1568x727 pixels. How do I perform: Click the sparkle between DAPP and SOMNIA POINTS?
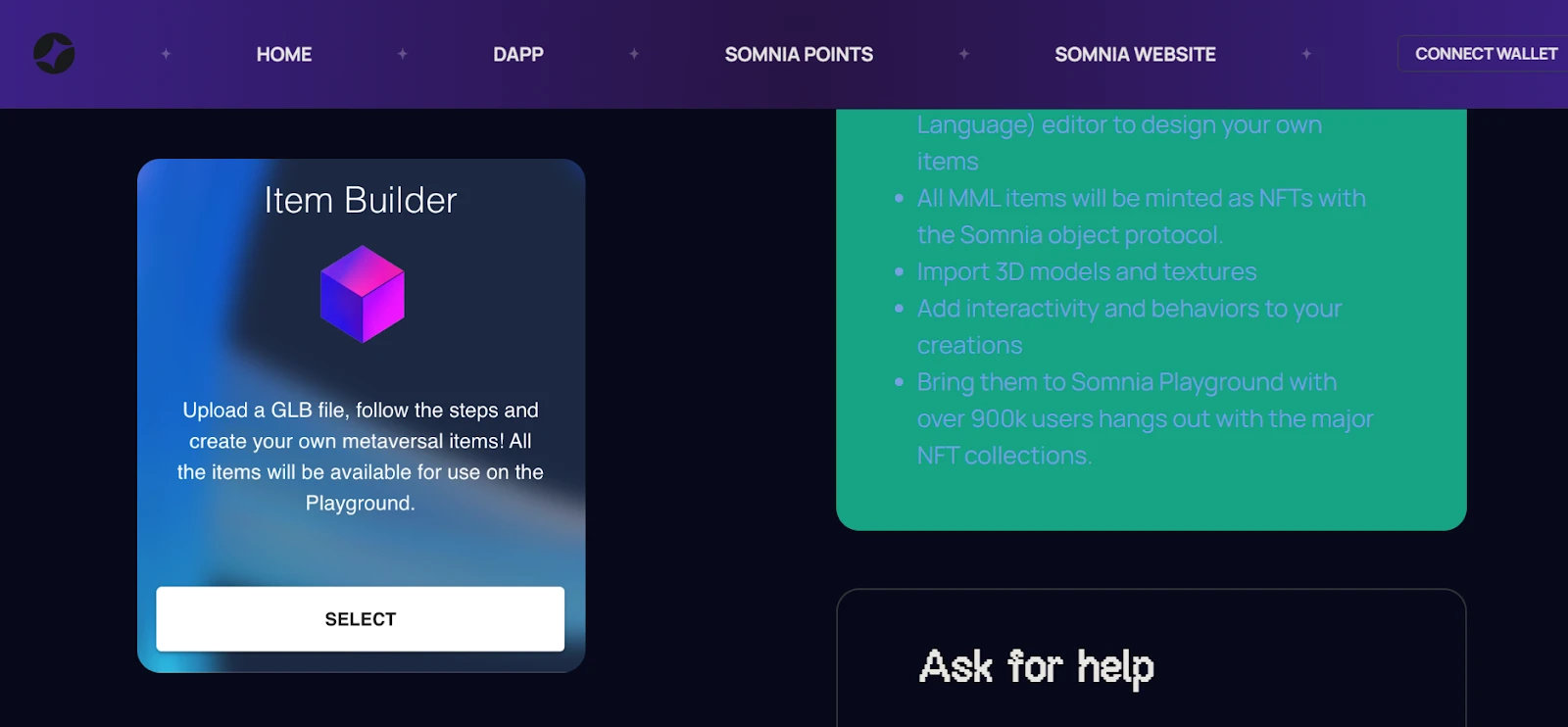tap(634, 54)
